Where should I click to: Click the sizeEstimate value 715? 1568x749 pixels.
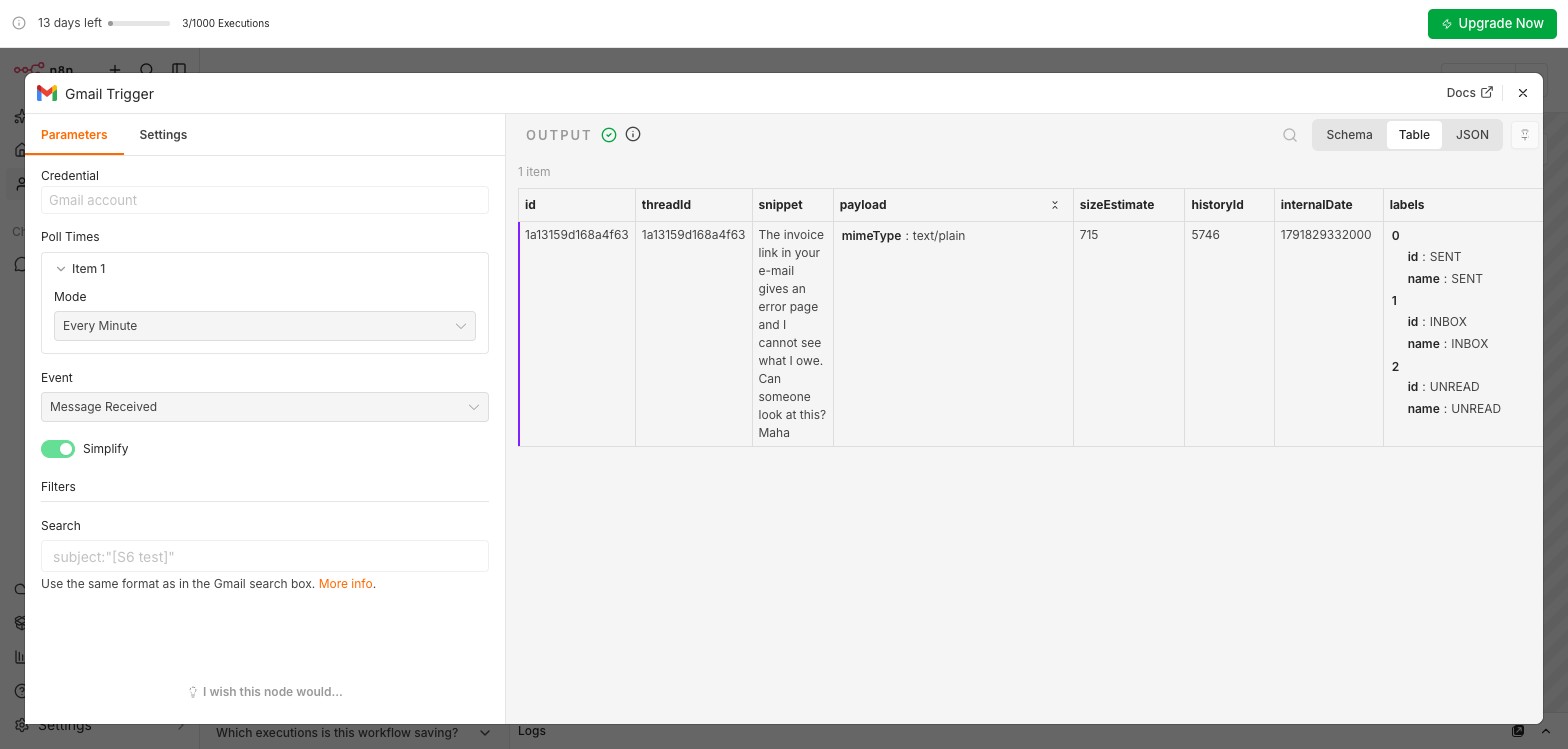coord(1089,235)
